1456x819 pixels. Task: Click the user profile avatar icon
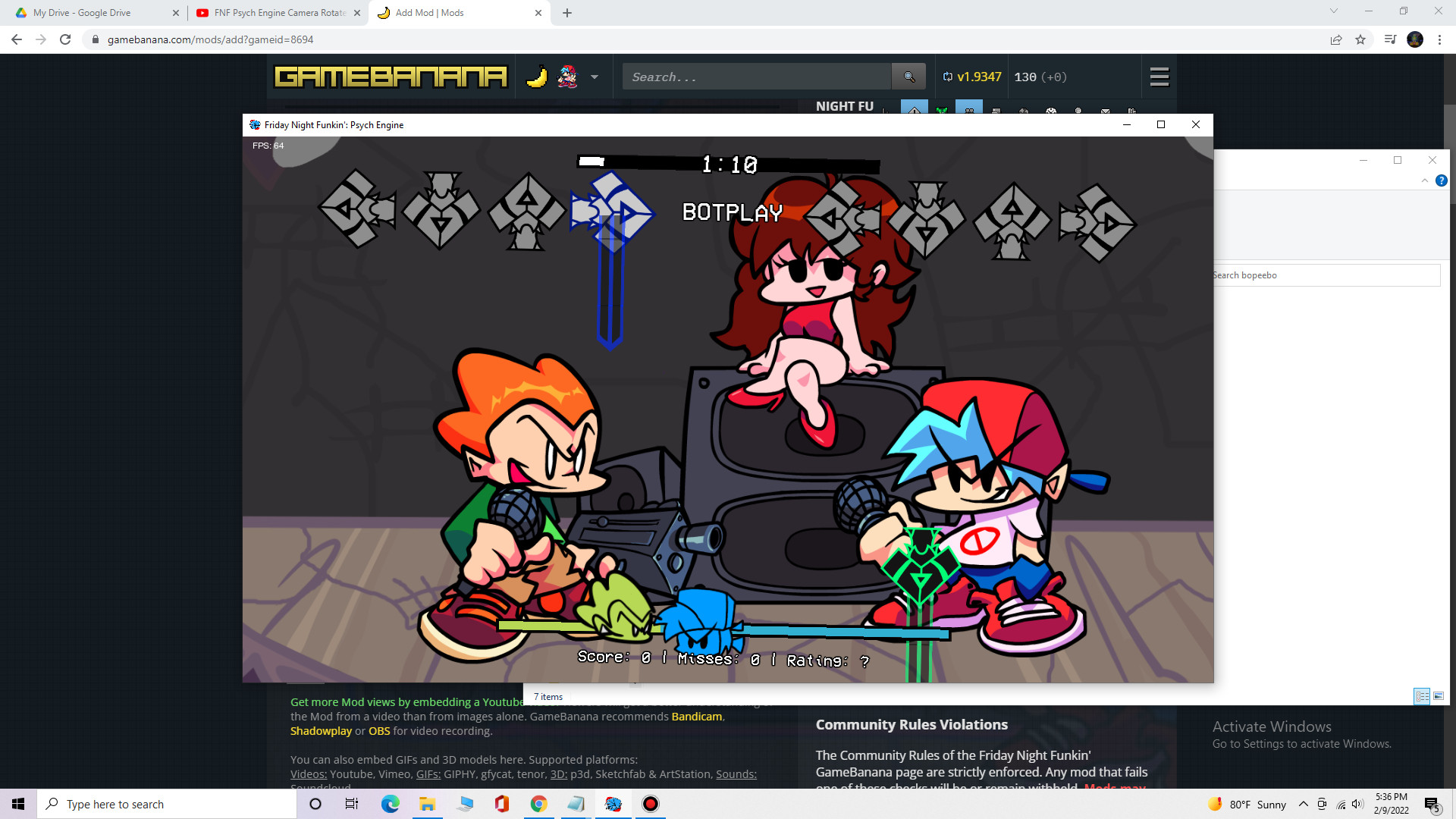pos(1416,39)
